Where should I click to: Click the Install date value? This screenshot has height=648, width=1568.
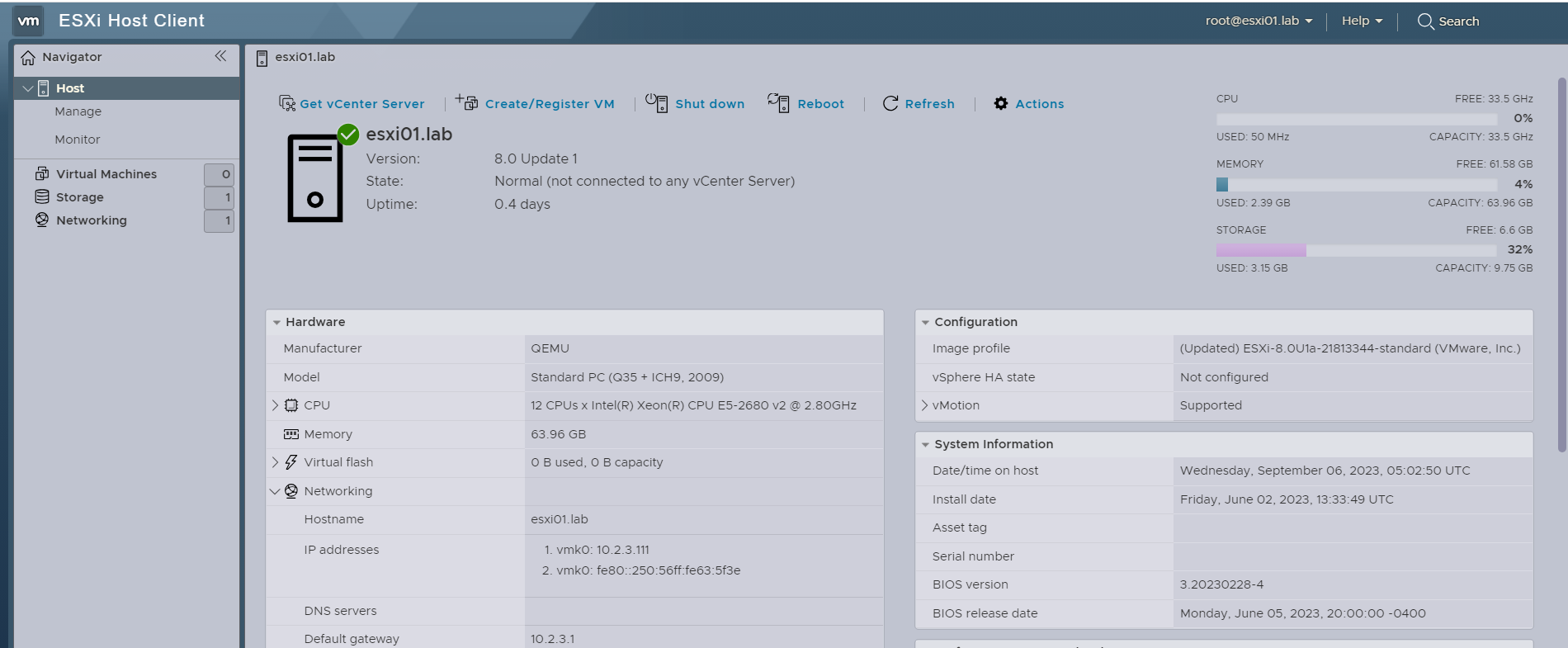(1287, 499)
